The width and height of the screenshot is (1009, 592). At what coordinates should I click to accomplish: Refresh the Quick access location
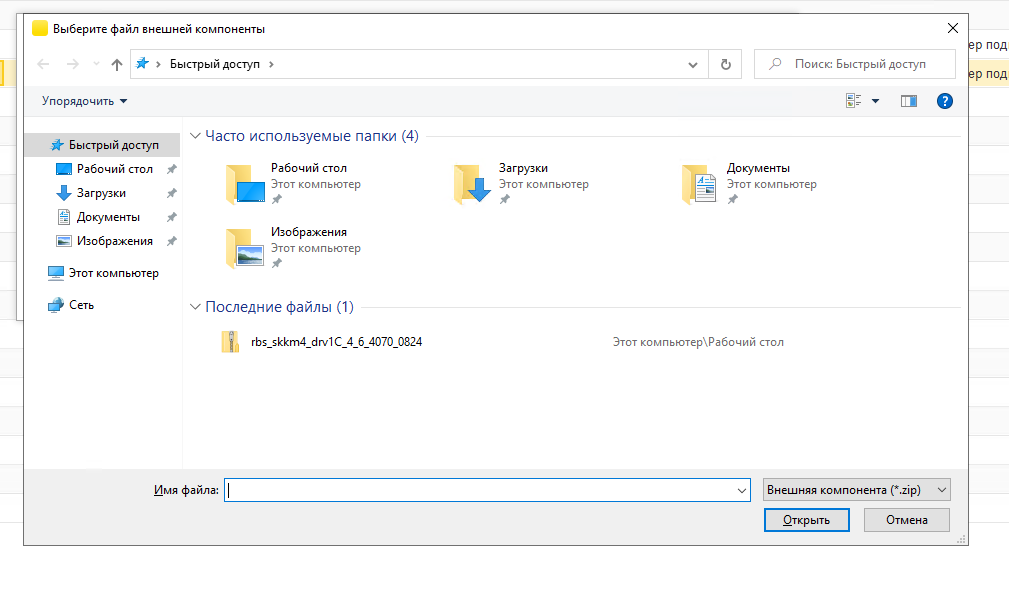(725, 64)
